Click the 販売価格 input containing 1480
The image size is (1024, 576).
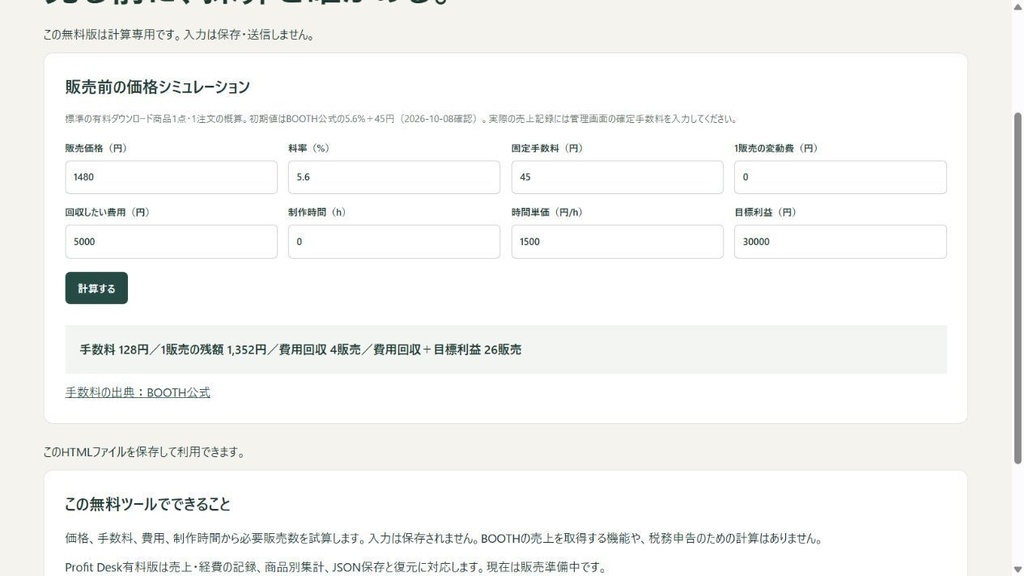(171, 177)
